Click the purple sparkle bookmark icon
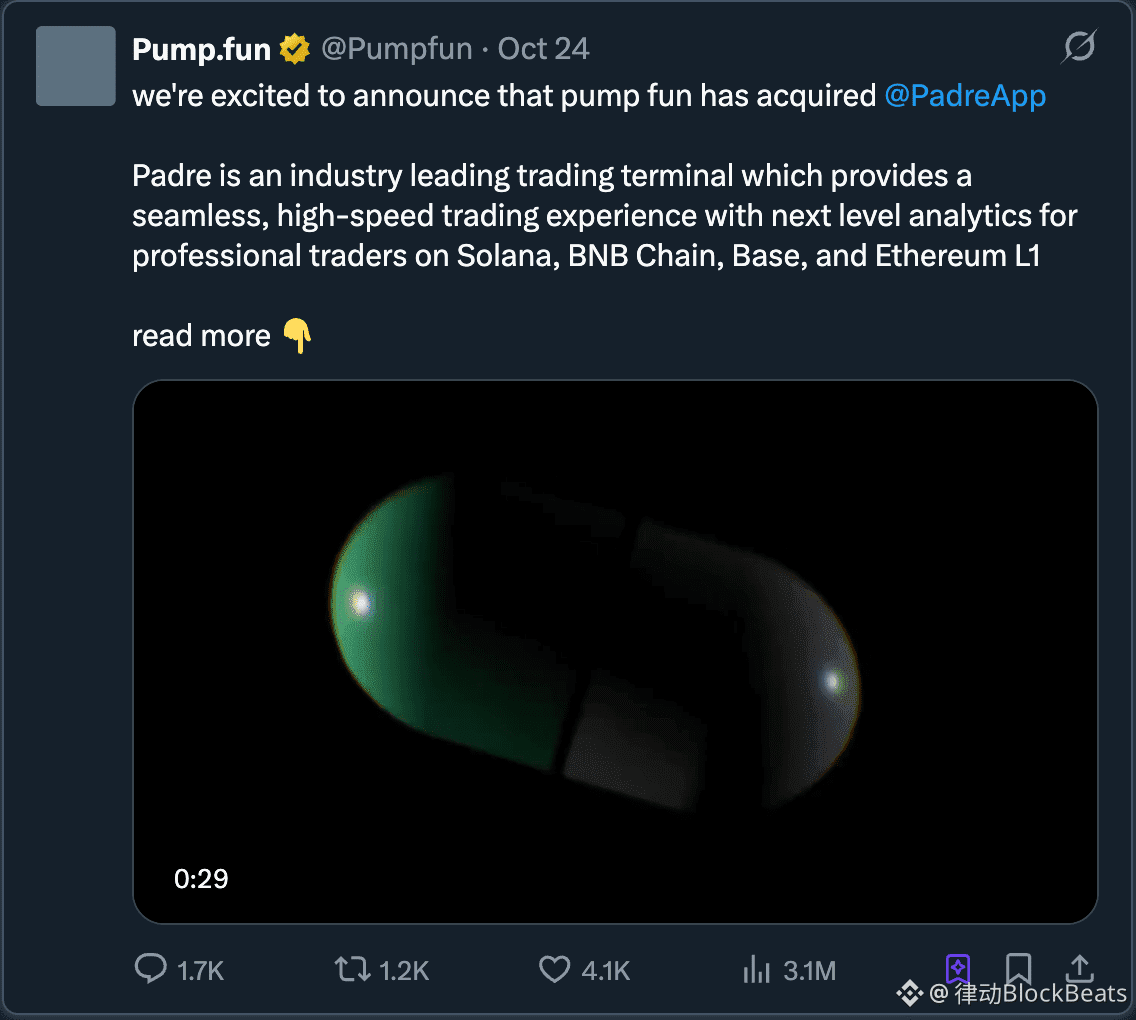The image size is (1136, 1020). (x=957, y=968)
